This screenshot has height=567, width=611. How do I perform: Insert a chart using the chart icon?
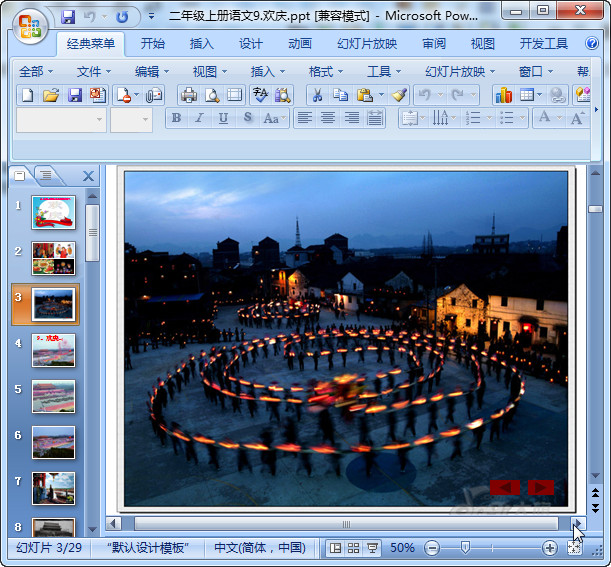point(503,95)
